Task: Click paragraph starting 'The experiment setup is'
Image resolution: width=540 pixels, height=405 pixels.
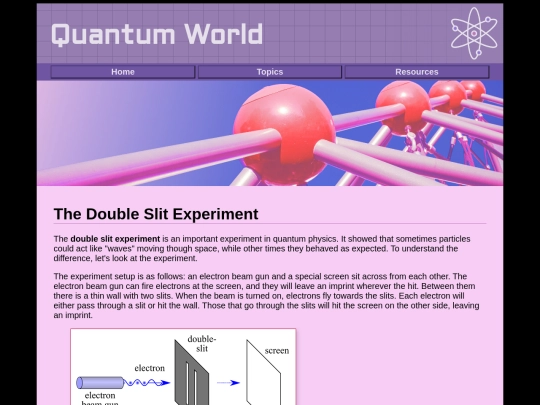Action: coord(266,295)
